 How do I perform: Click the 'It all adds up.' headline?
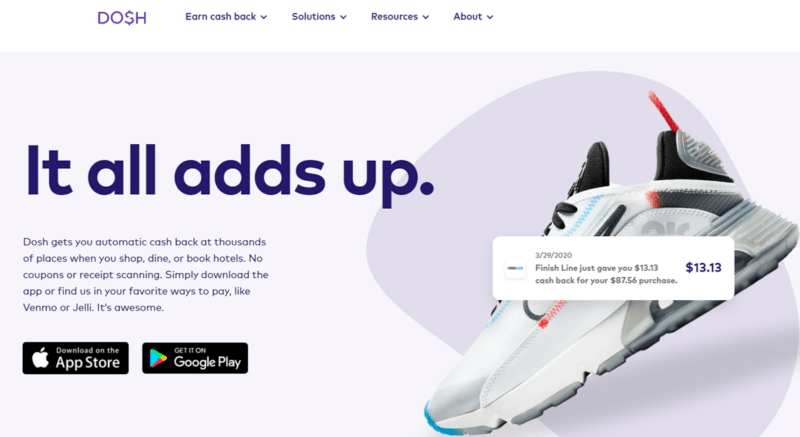click(230, 173)
